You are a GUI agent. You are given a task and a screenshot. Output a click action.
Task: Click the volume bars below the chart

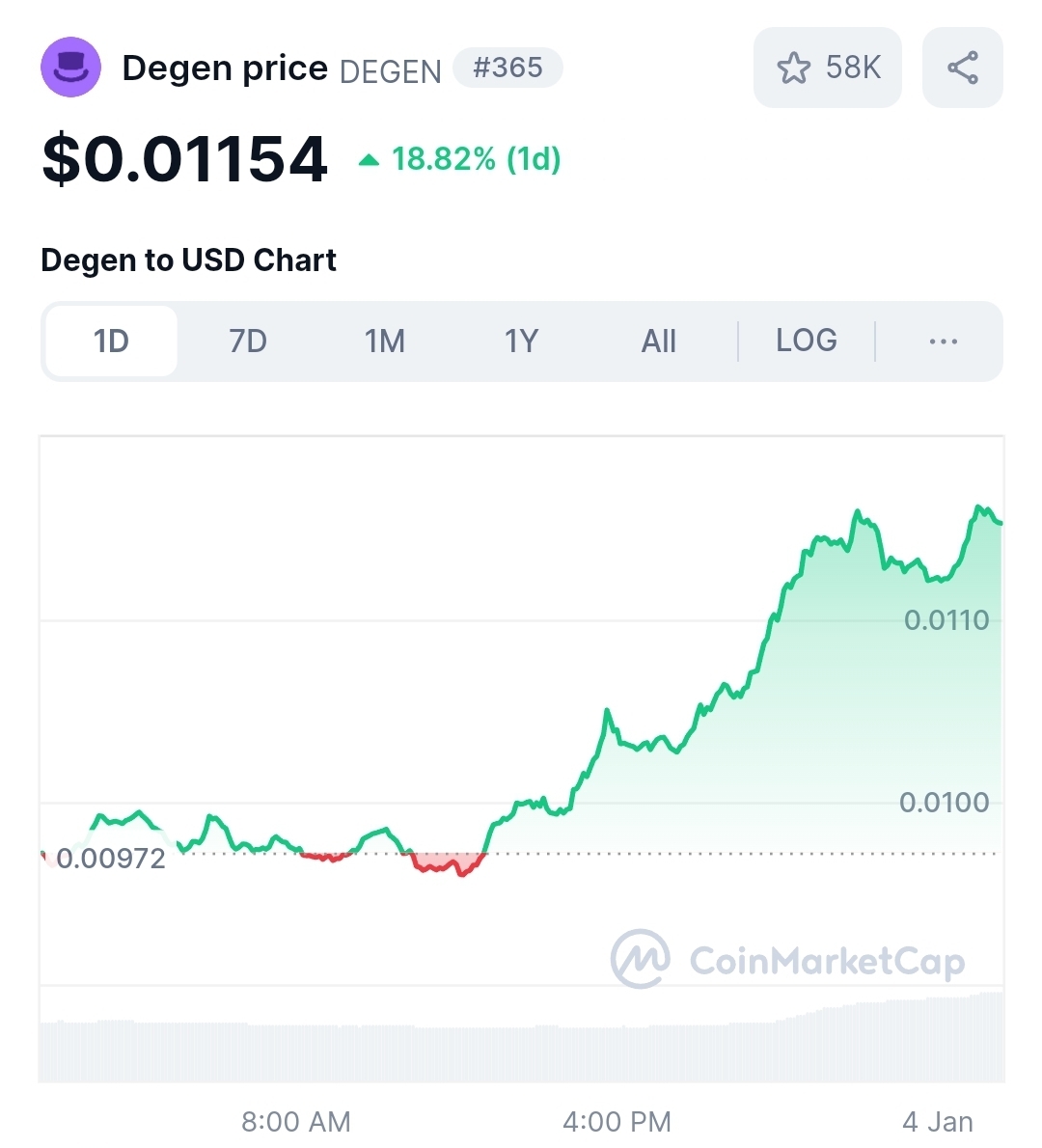pos(521,1040)
